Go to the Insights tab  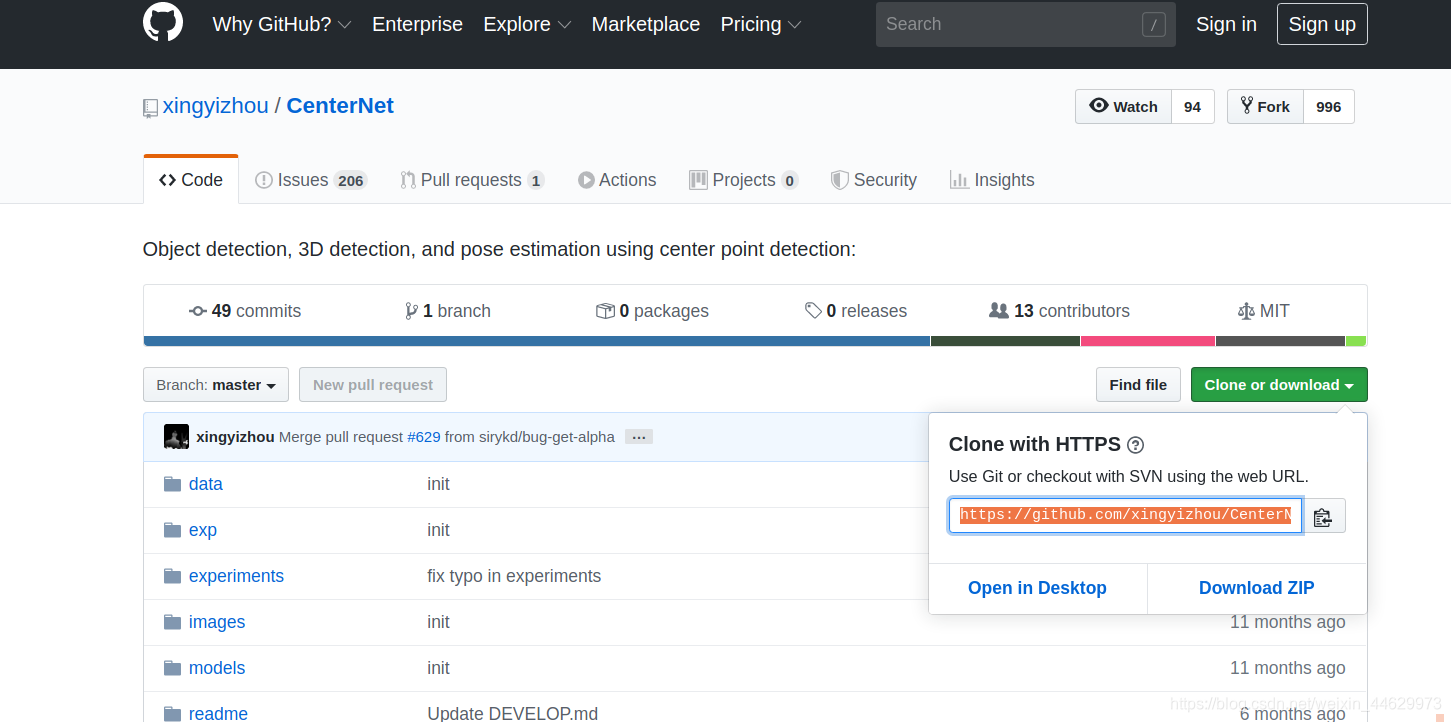click(992, 180)
